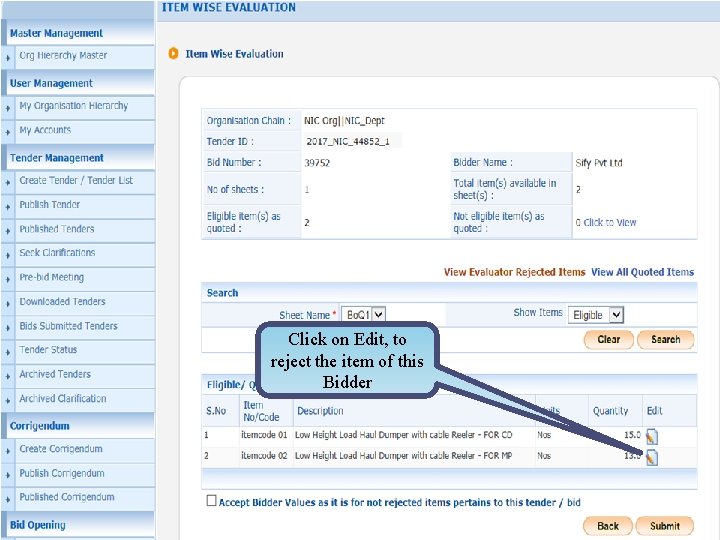Screen dimensions: 720x540
Task: Go to Published Tenders menu item
Action: click(x=57, y=229)
